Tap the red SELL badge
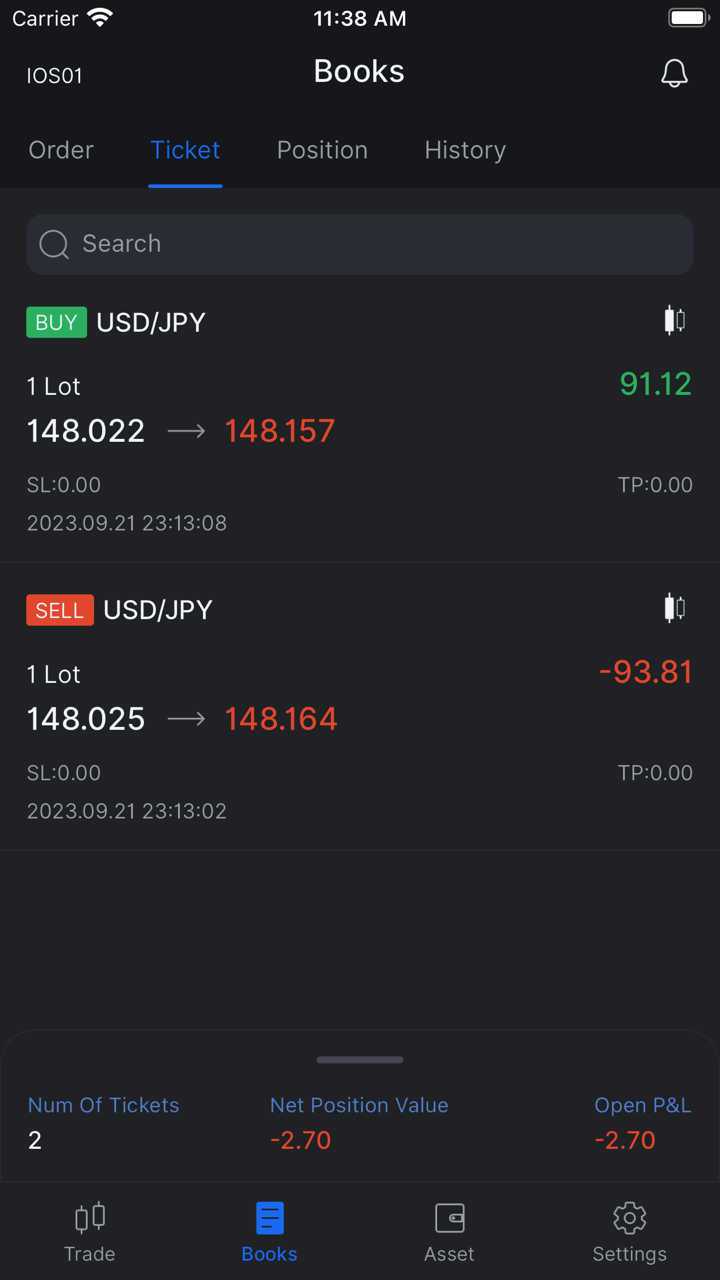Viewport: 720px width, 1280px height. tap(60, 610)
